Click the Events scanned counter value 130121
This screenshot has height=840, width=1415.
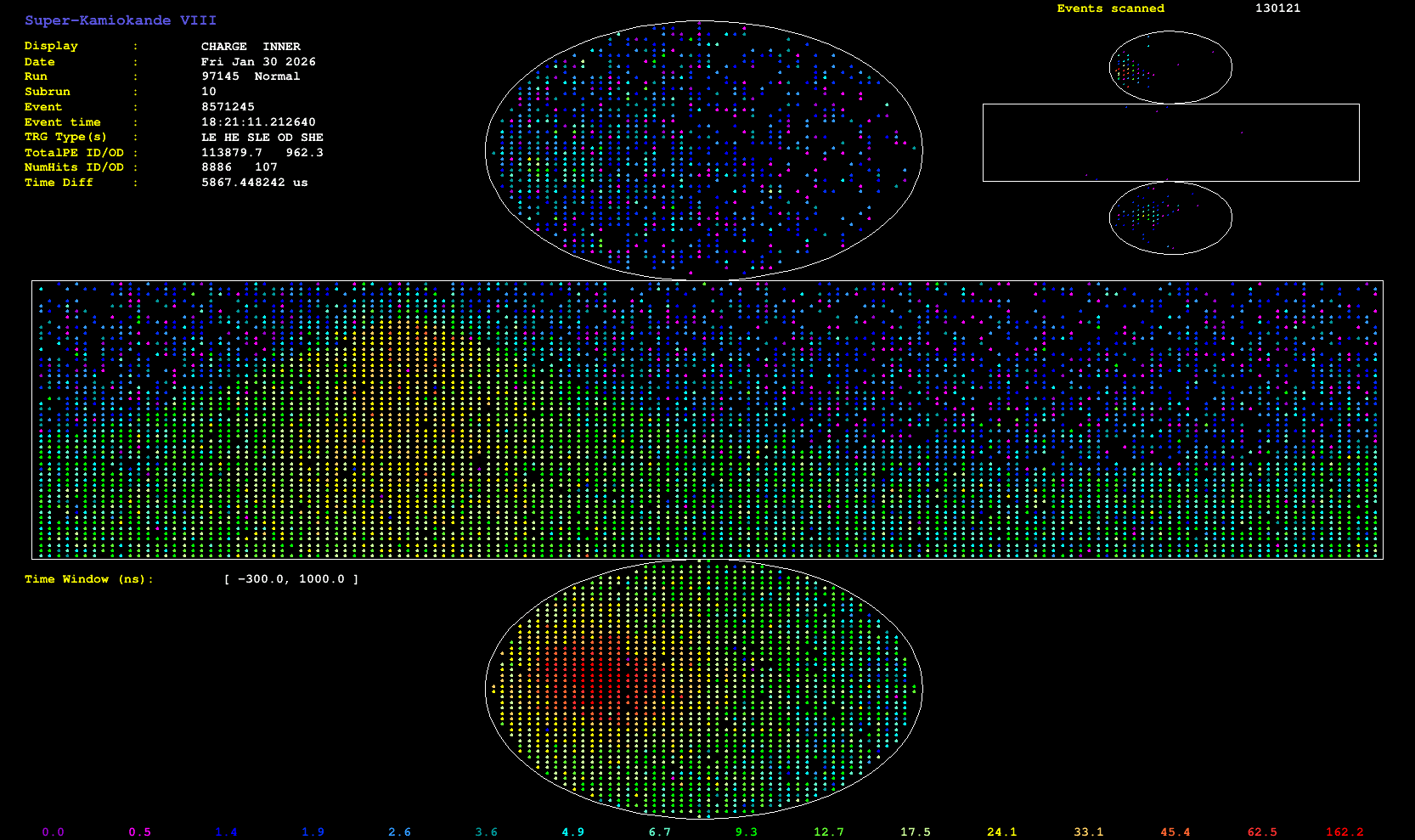click(1277, 8)
